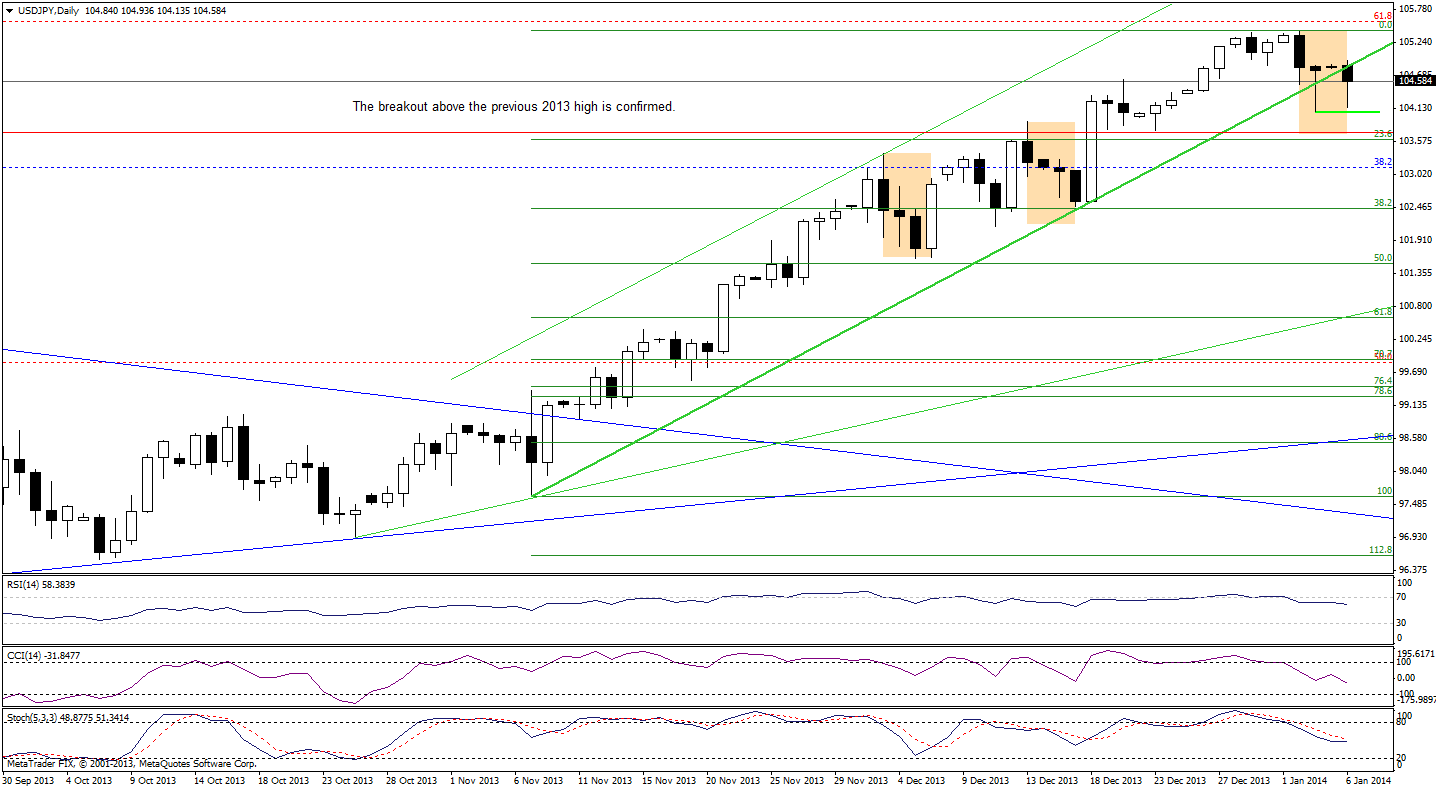Click the 101.910 price axis label
The width and height of the screenshot is (1436, 789).
pyautogui.click(x=1416, y=240)
